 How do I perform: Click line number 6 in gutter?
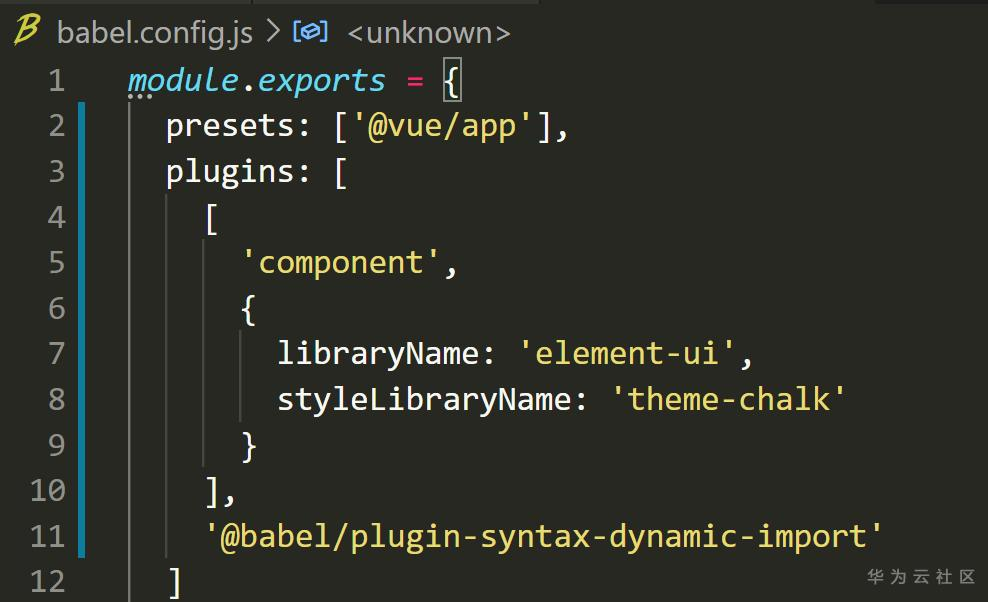(x=57, y=309)
